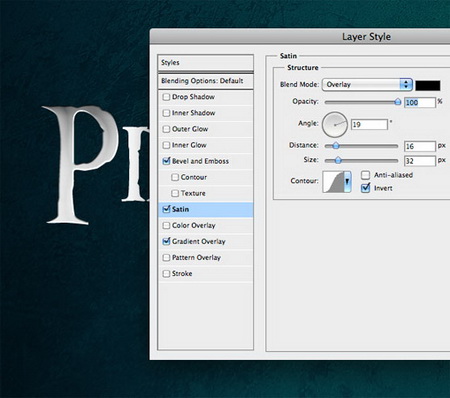Click the black satin color swatch

(428, 85)
